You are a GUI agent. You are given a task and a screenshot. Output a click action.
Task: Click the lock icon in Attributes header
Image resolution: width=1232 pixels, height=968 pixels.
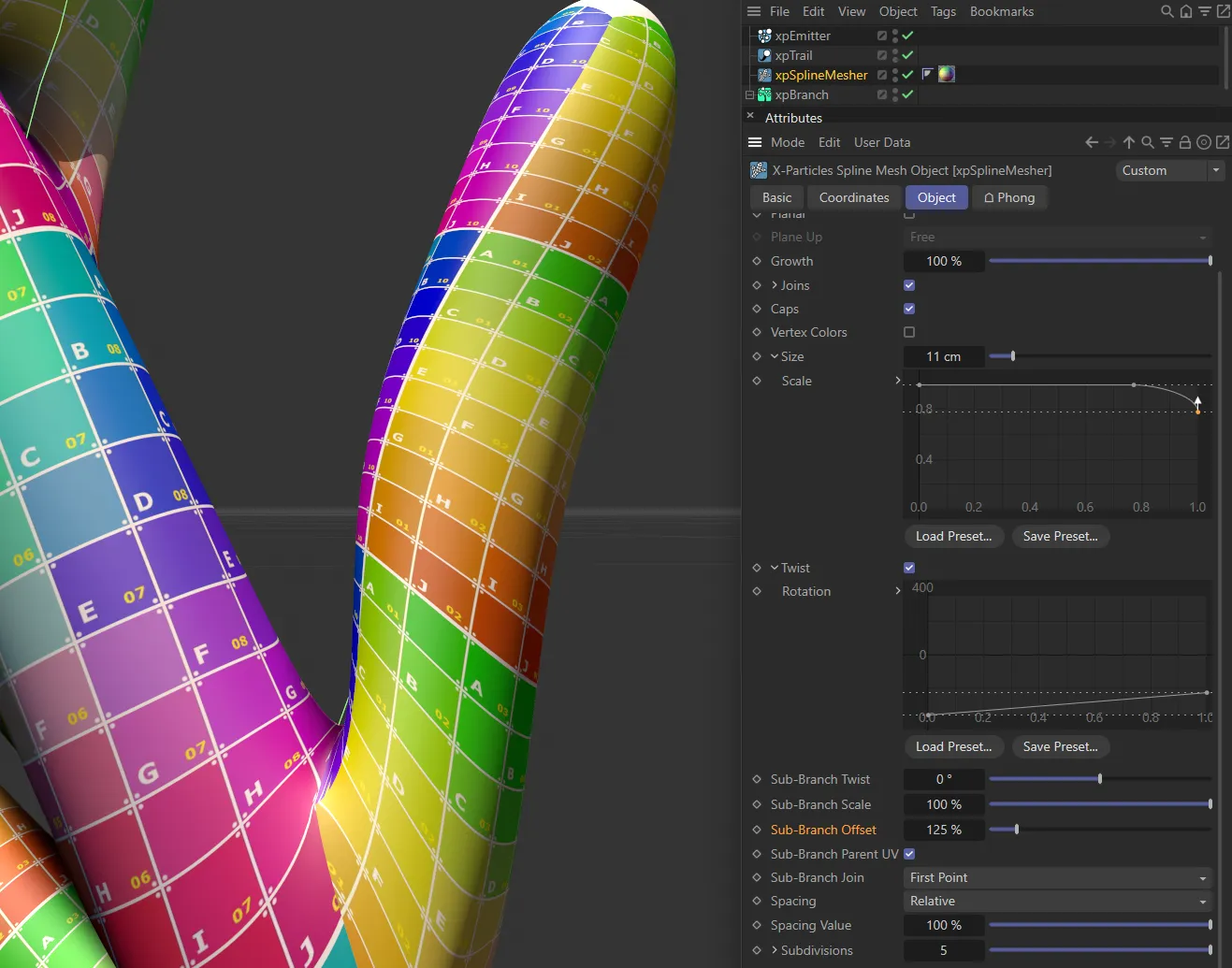1185,142
